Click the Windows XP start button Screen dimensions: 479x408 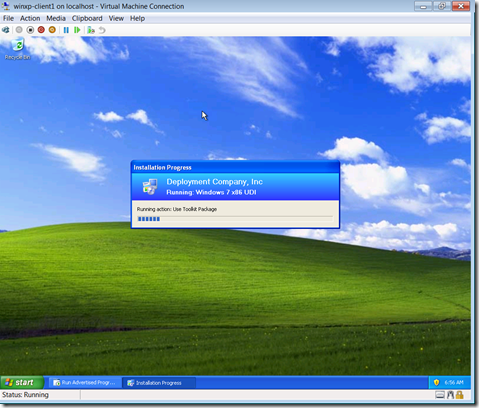pos(22,382)
